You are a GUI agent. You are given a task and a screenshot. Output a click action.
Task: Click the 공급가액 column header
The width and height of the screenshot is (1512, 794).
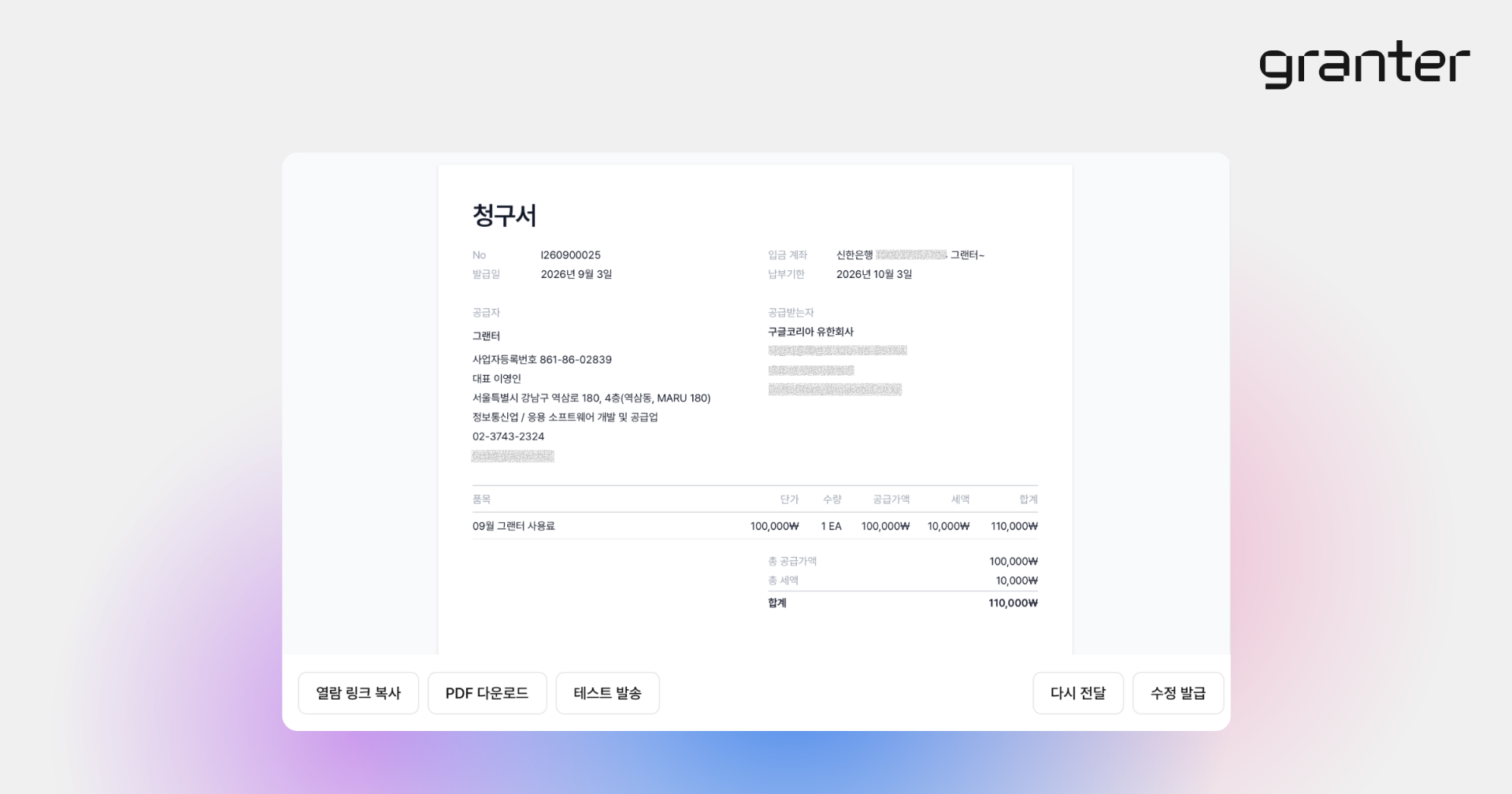(891, 499)
